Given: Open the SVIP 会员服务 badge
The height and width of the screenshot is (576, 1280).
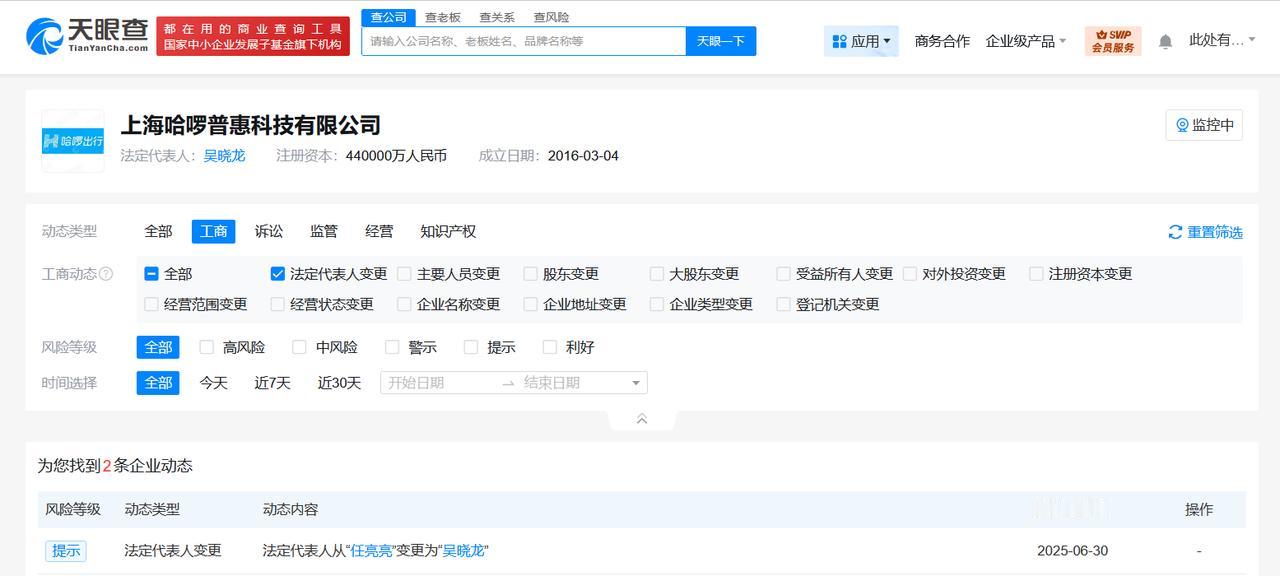Looking at the screenshot, I should 1113,41.
